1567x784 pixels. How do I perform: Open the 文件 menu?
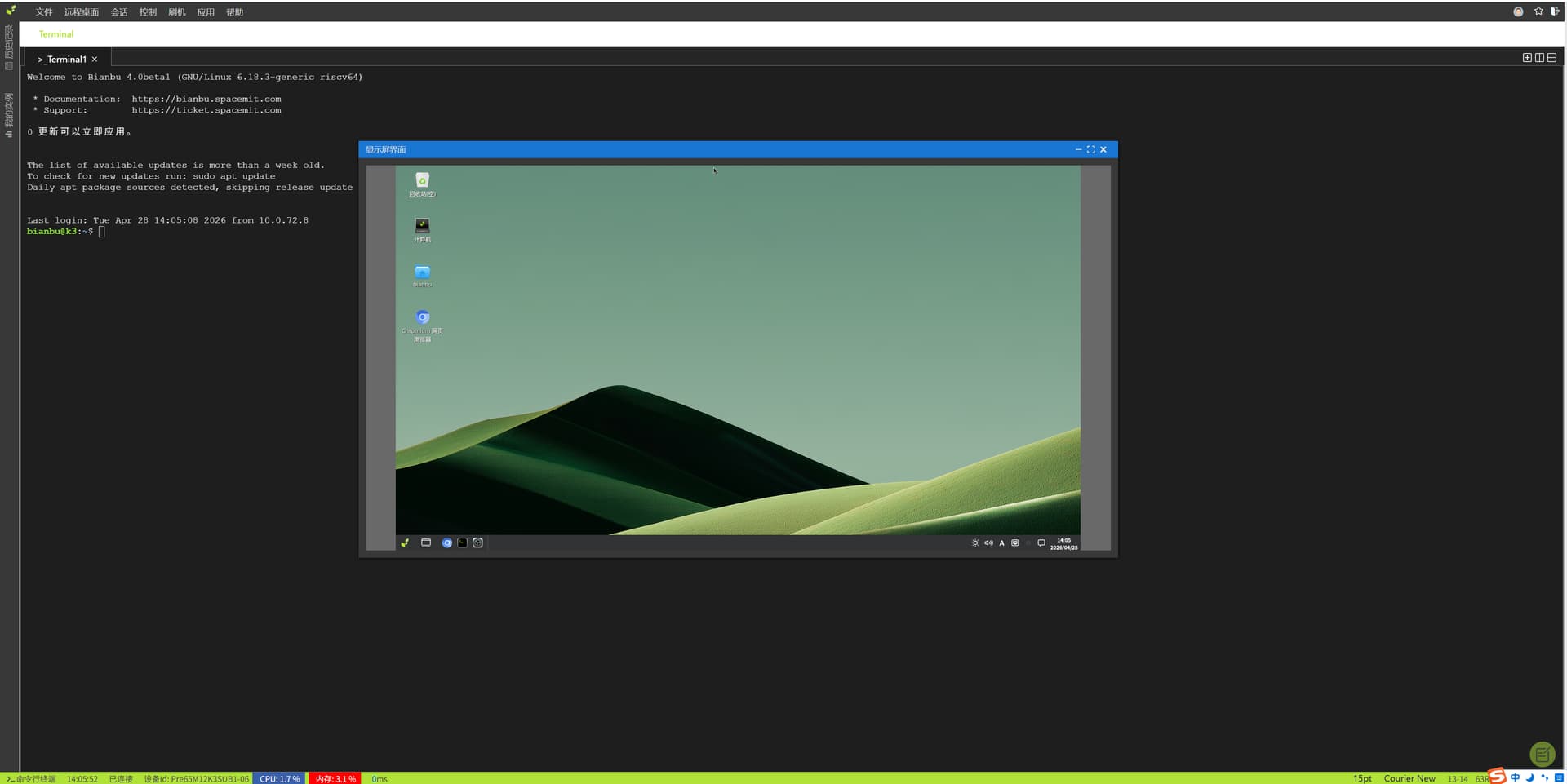(x=44, y=12)
